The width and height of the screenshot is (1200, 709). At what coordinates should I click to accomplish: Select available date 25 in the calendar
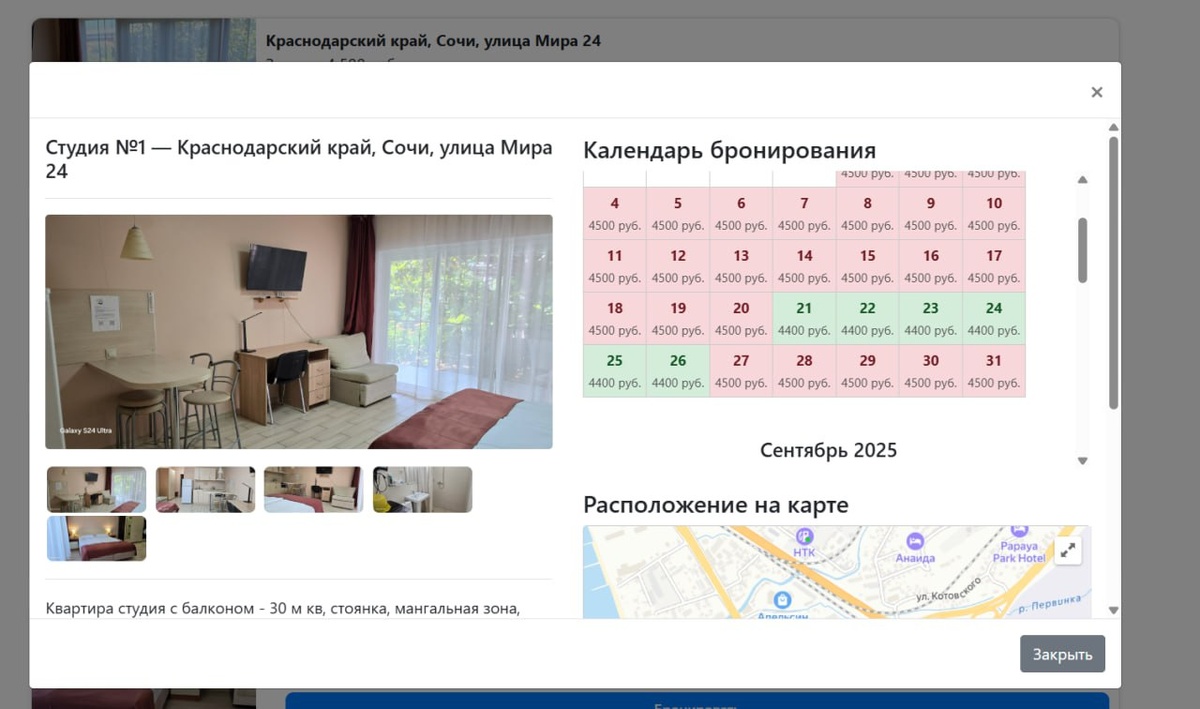pos(614,371)
